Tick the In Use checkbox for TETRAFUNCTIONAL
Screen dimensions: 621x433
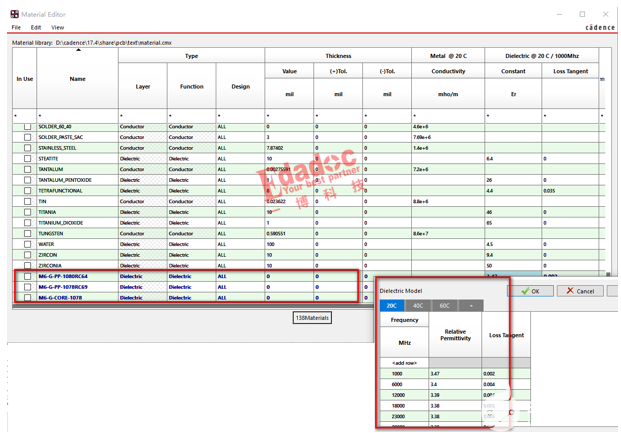click(x=27, y=191)
